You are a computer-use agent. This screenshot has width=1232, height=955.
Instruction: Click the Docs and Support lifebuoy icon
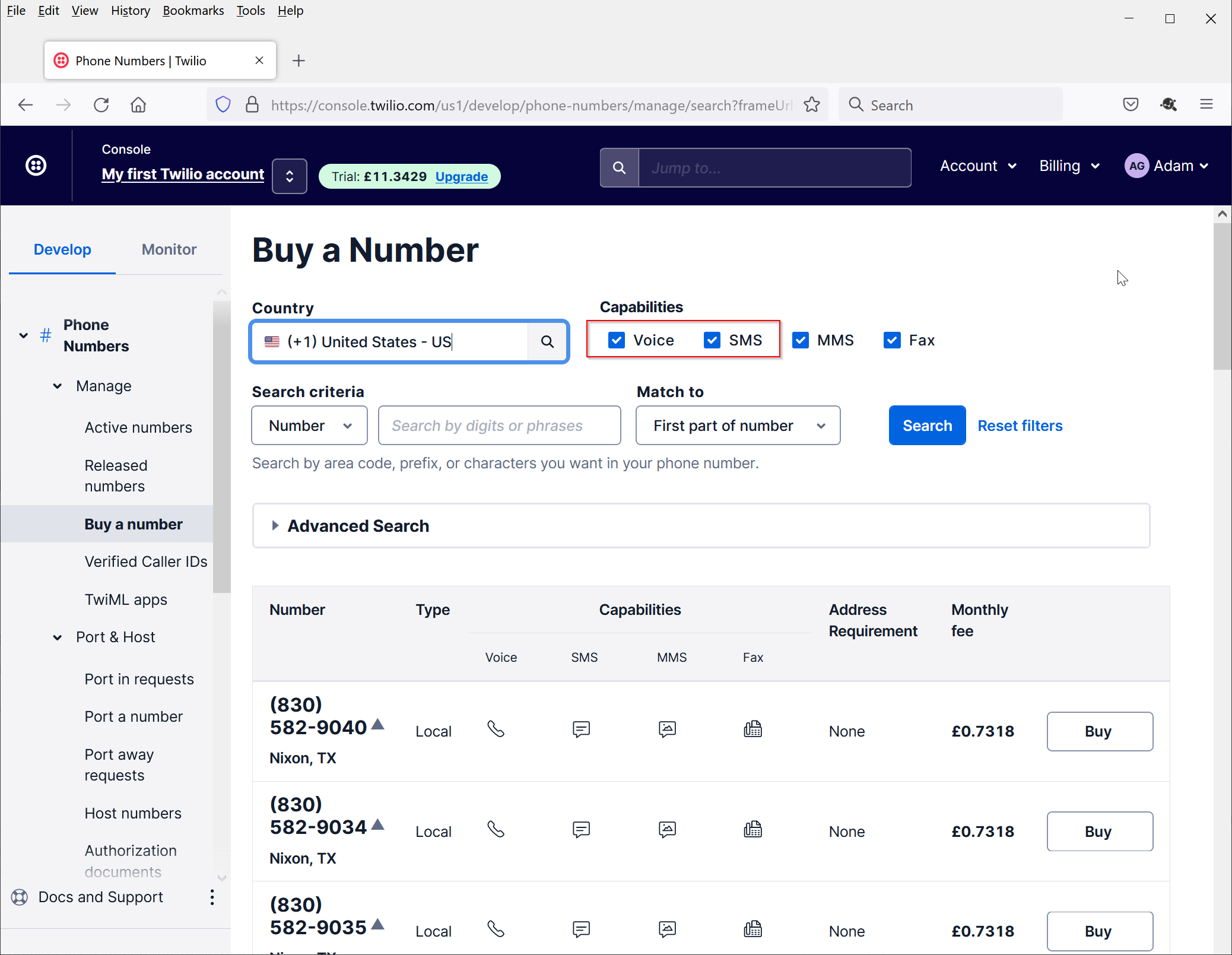20,897
